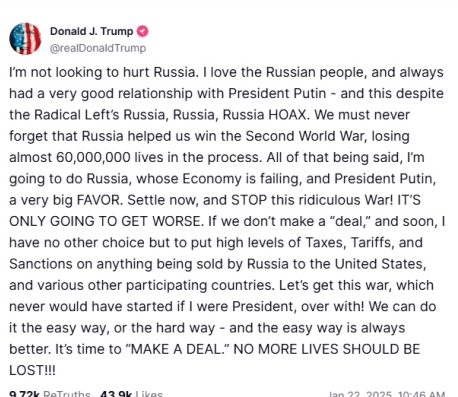Click "Second World War" in the post
Viewport: 458px width, 397px height.
pyautogui.click(x=304, y=136)
